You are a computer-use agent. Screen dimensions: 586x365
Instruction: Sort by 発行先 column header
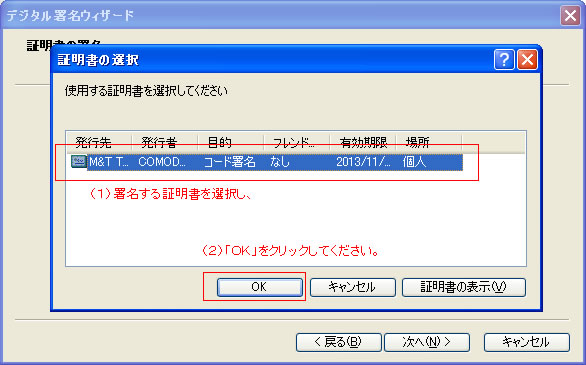pyautogui.click(x=99, y=142)
